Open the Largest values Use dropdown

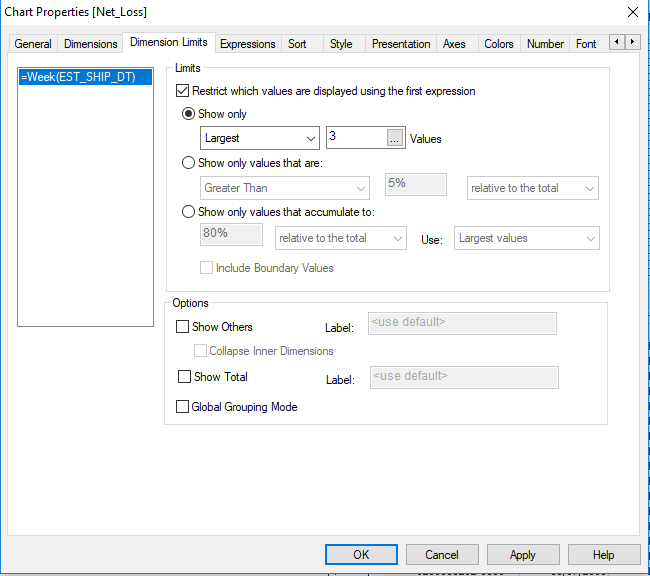click(526, 238)
